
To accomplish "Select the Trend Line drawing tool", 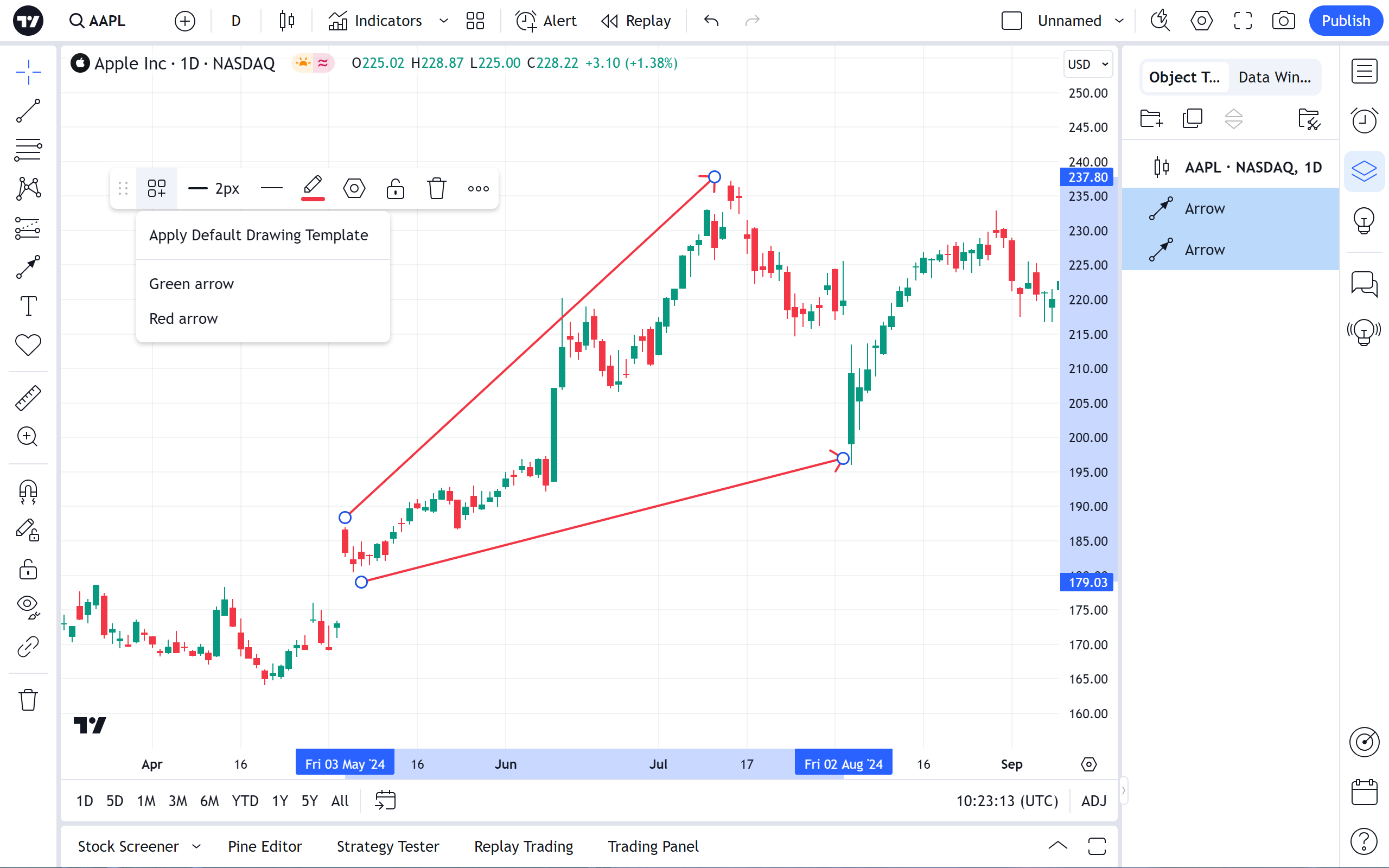I will point(28,111).
